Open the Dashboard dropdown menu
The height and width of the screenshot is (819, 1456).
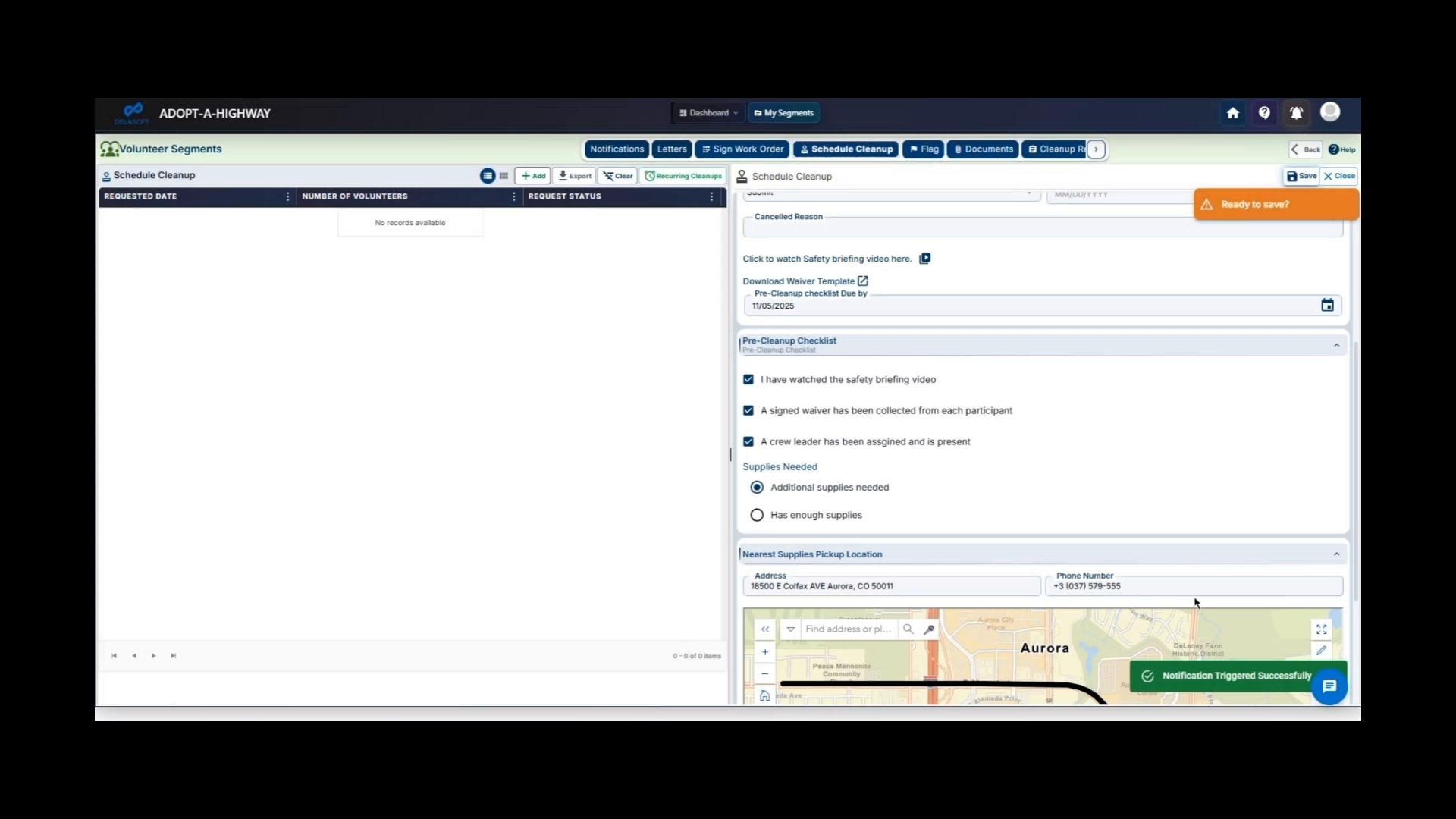tap(708, 112)
